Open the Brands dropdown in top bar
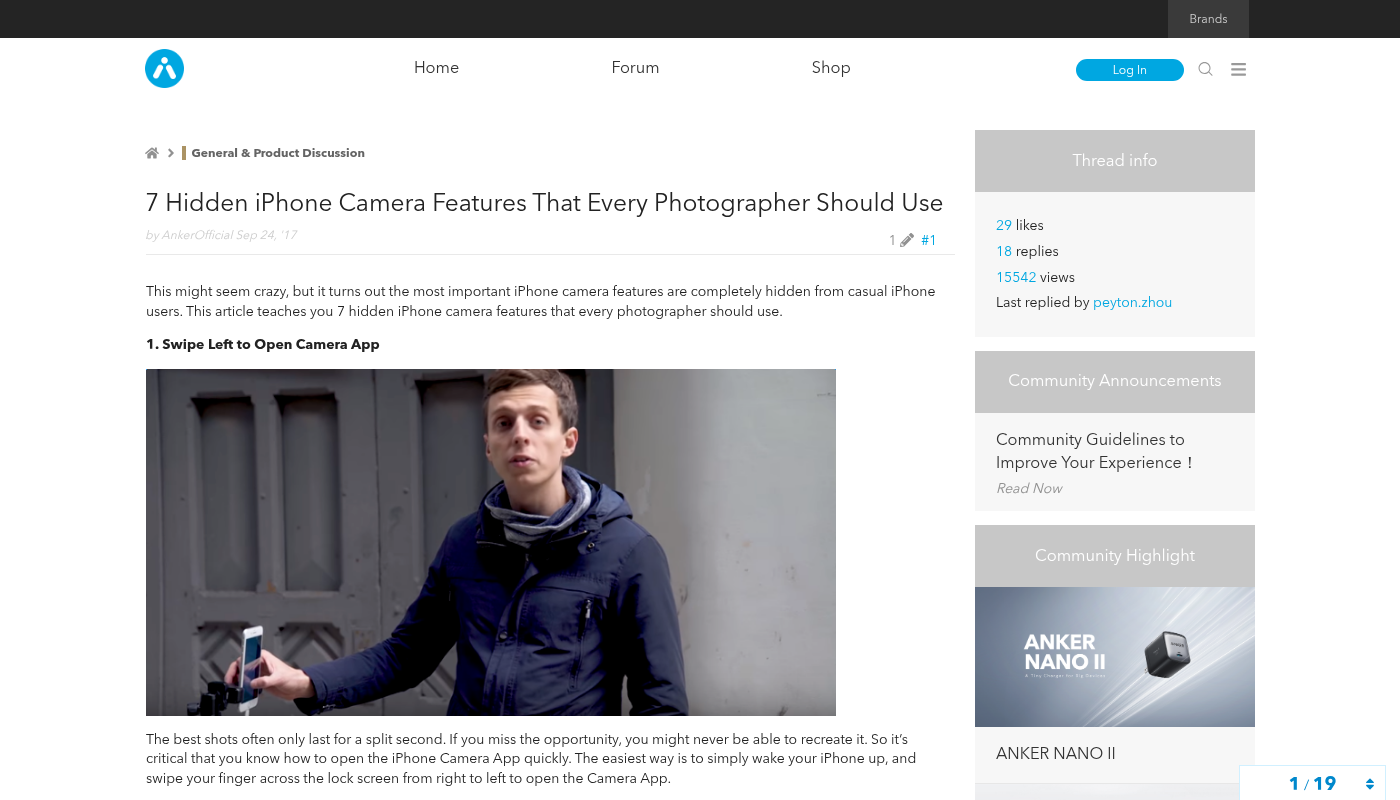This screenshot has height=800, width=1400. click(1208, 19)
